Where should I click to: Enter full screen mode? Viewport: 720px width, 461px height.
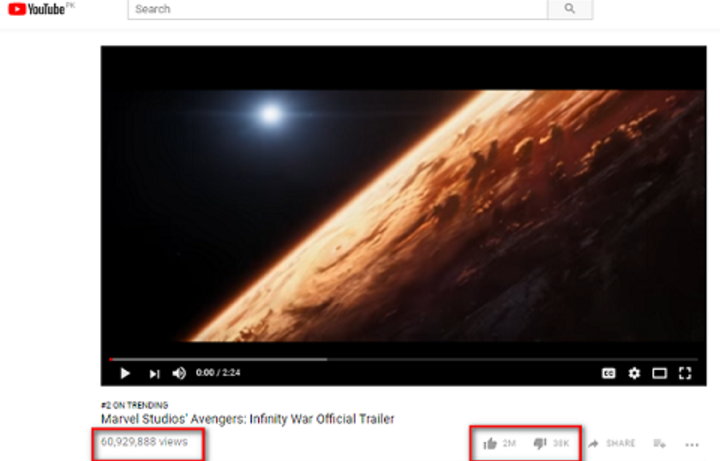685,373
